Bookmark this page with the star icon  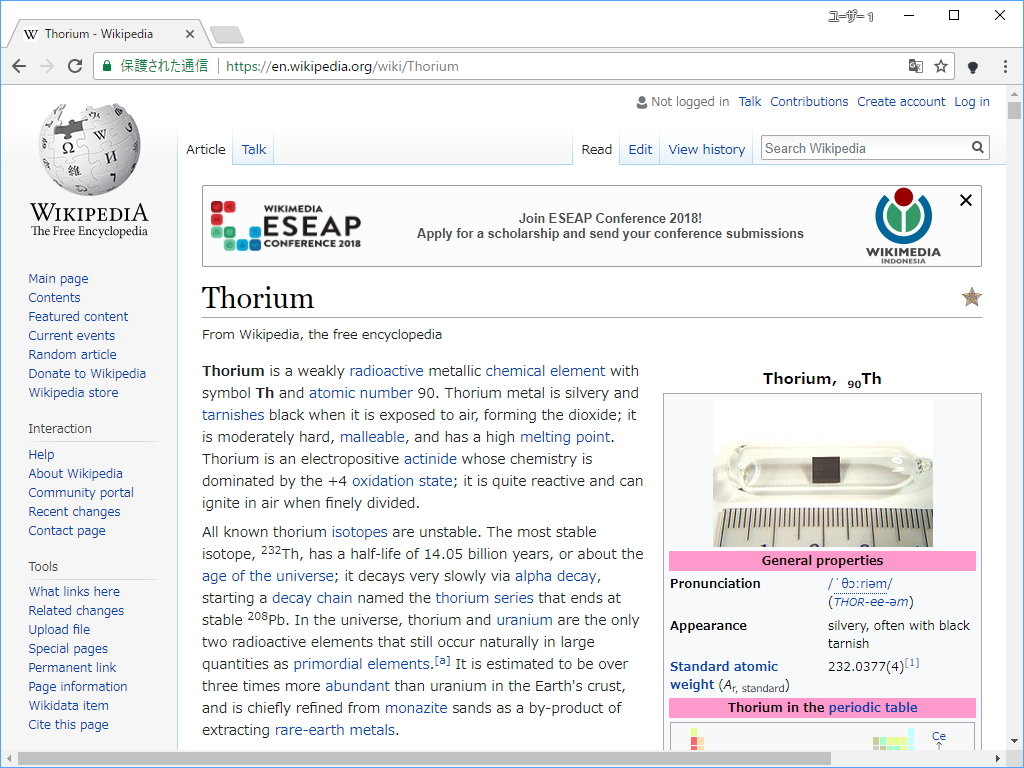point(940,66)
